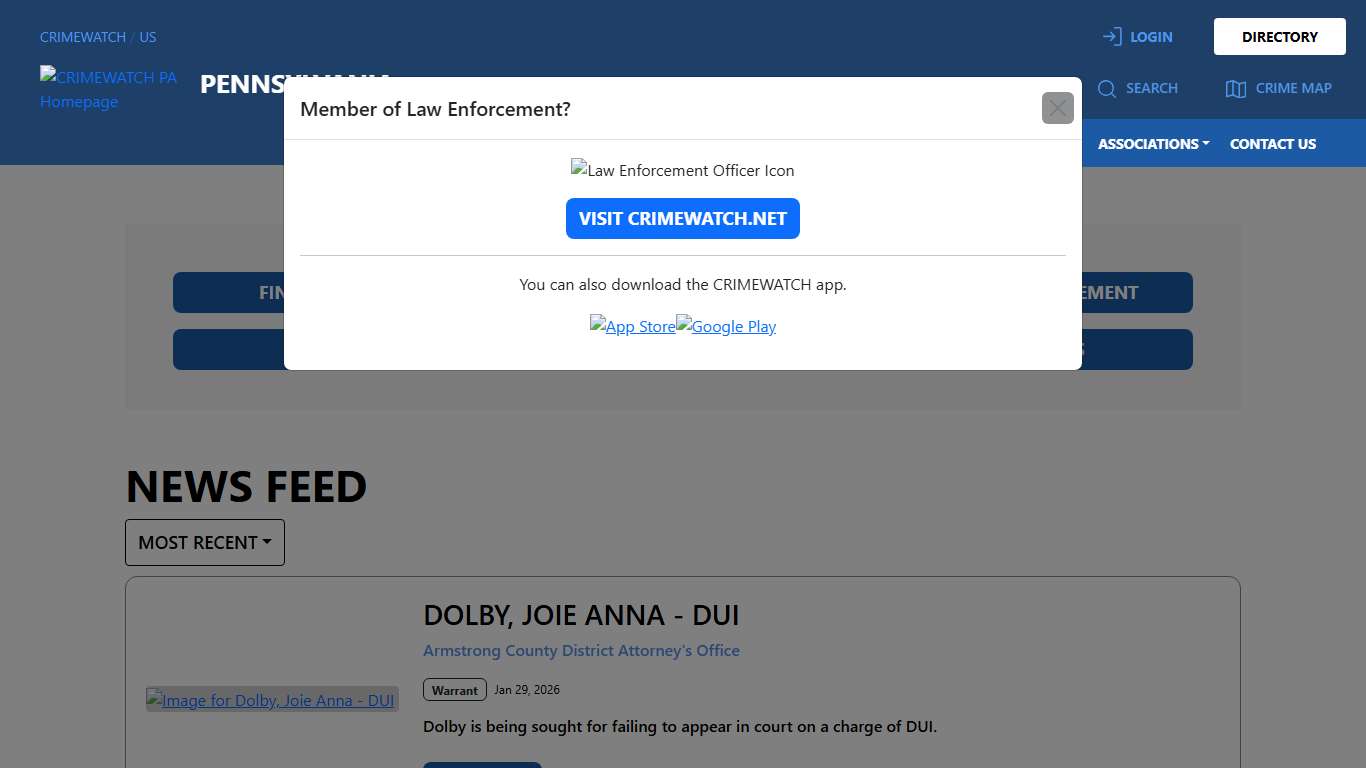The image size is (1366, 768).
Task: Open the Contact Us menu item
Action: [x=1272, y=144]
